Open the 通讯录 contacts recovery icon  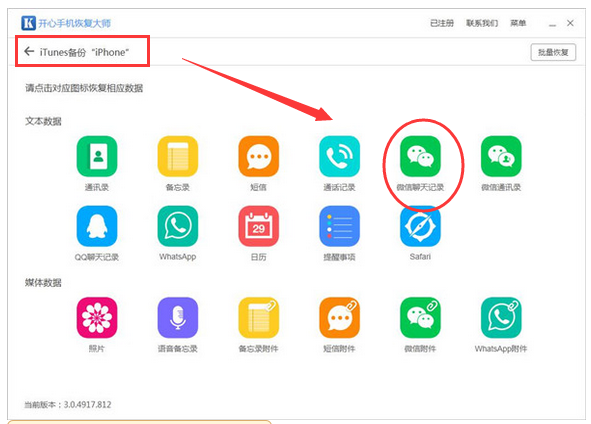97,156
